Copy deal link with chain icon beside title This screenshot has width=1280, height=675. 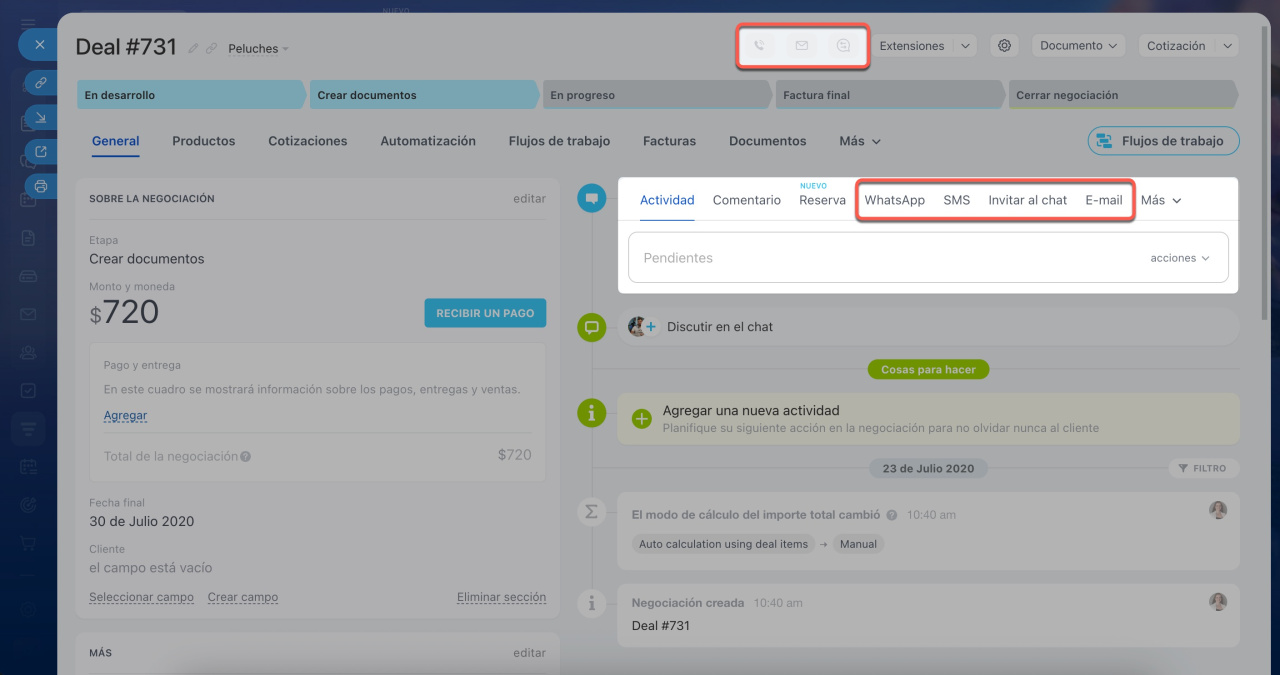(211, 48)
